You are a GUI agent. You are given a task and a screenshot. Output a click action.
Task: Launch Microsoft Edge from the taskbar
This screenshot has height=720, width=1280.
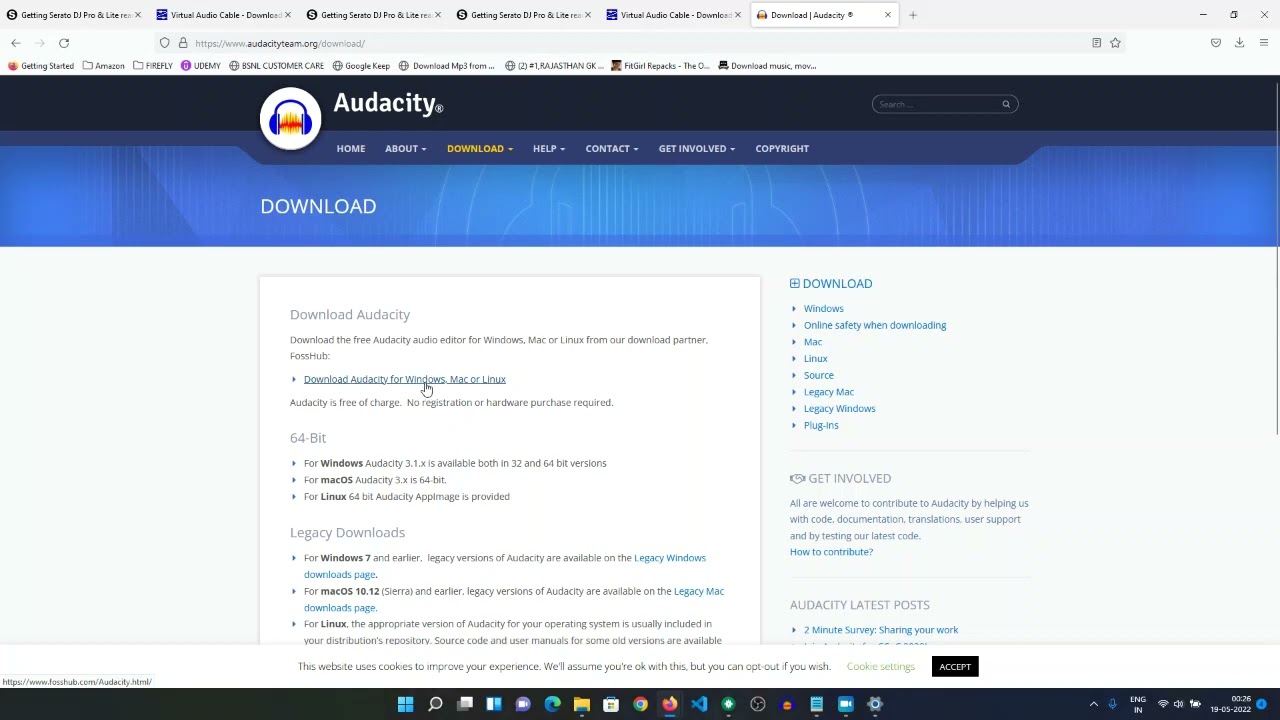click(x=552, y=704)
